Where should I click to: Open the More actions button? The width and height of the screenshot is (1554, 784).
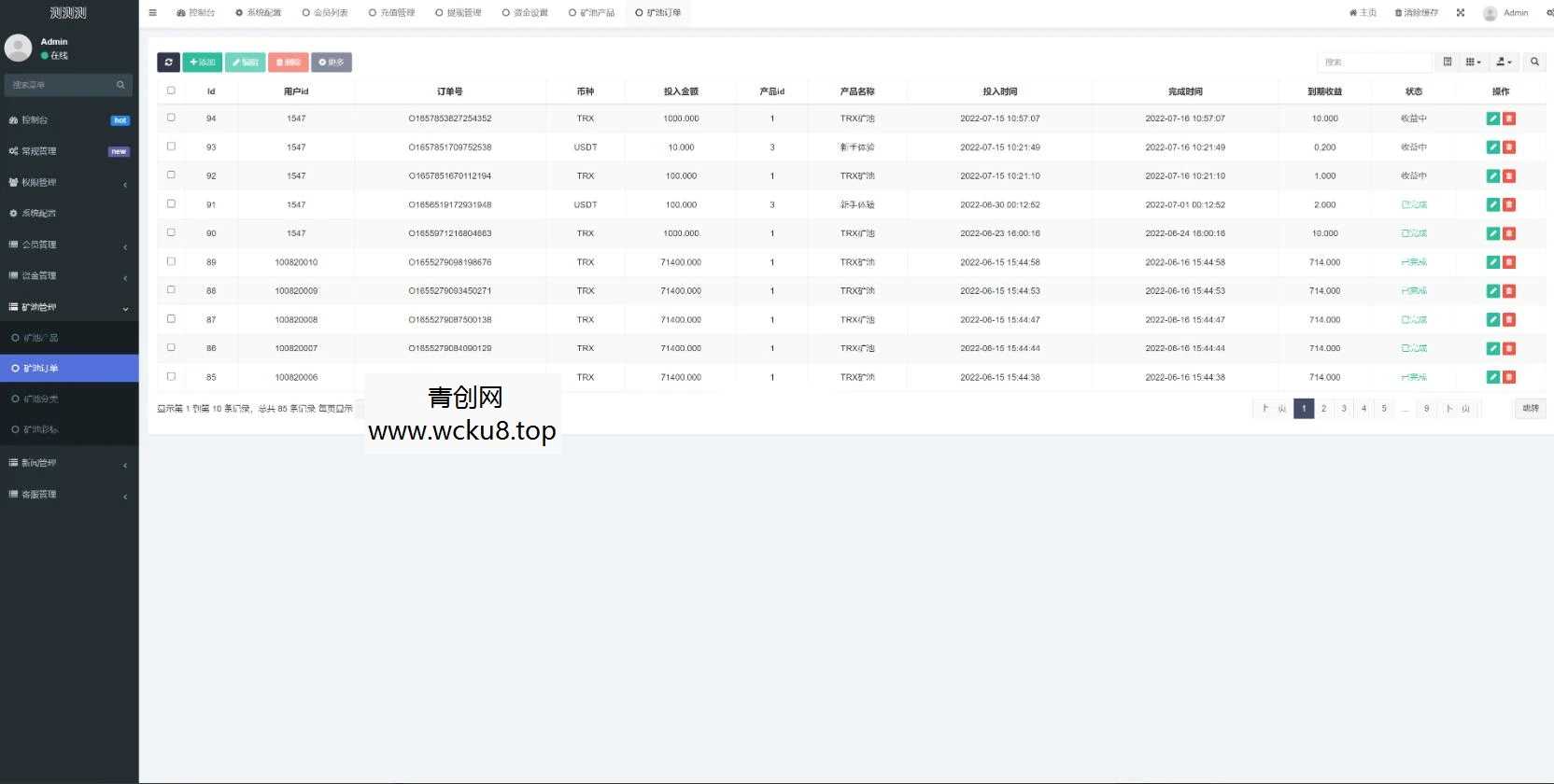pos(332,63)
